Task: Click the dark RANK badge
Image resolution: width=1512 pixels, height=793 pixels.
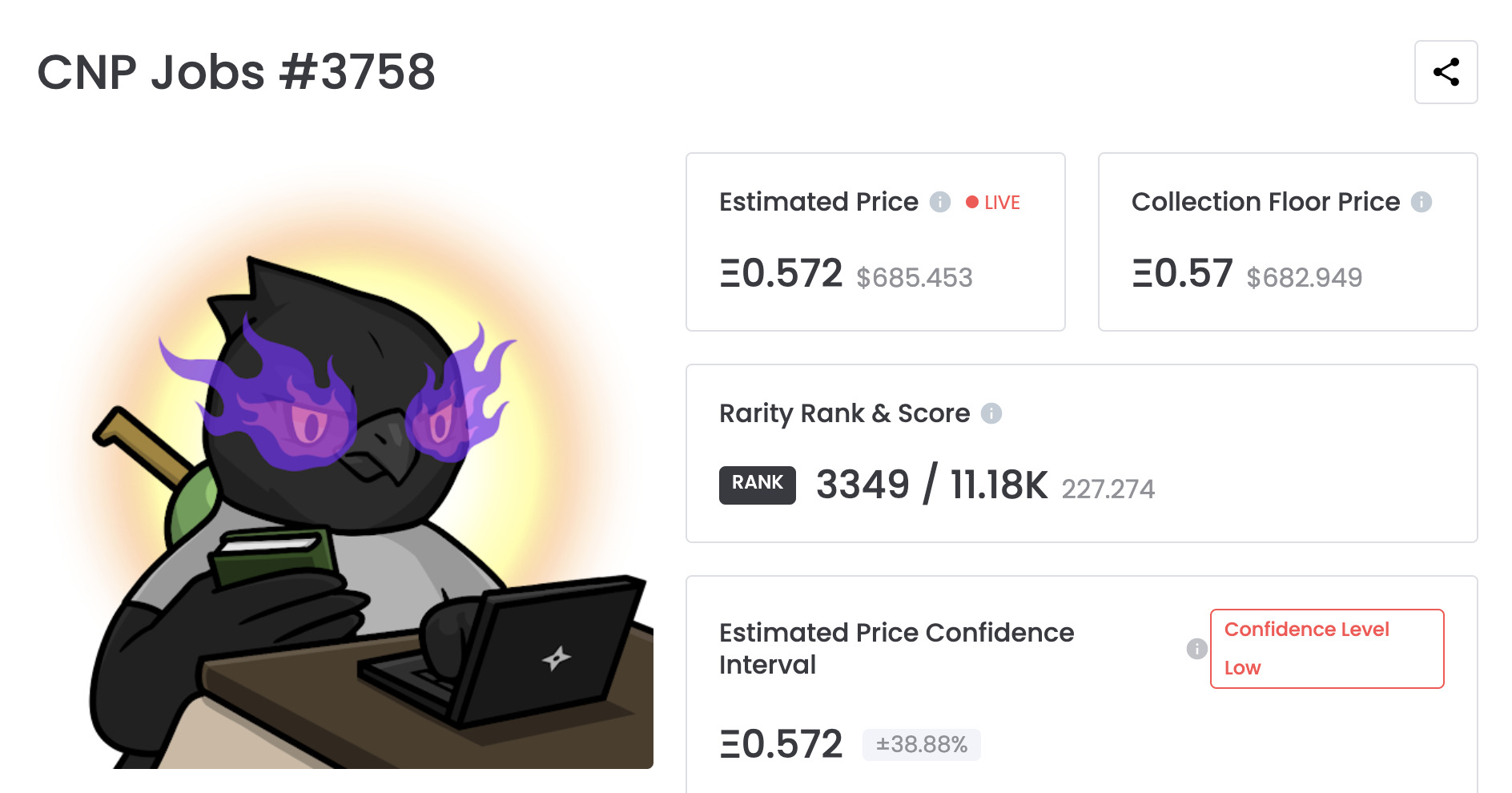Action: click(757, 485)
